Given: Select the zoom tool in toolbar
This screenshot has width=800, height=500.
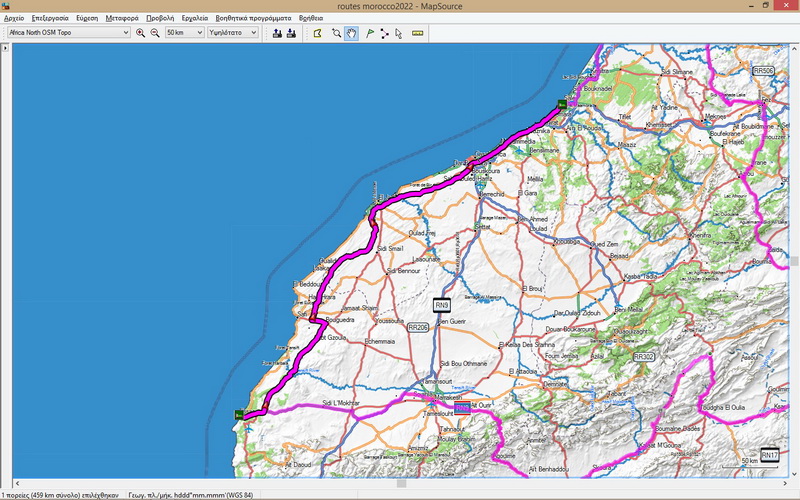Looking at the screenshot, I should coord(336,33).
